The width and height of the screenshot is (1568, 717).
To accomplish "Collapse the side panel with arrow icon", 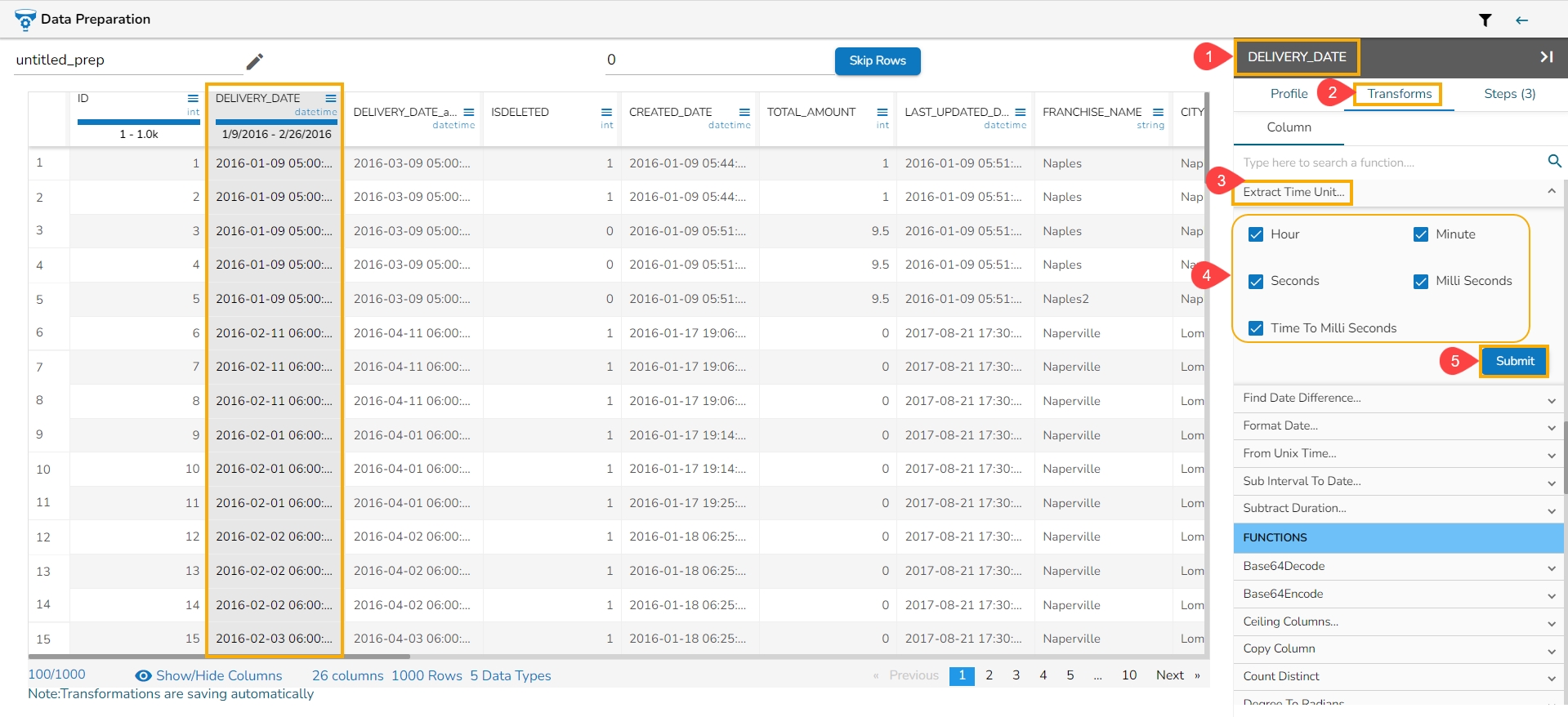I will [x=1546, y=57].
